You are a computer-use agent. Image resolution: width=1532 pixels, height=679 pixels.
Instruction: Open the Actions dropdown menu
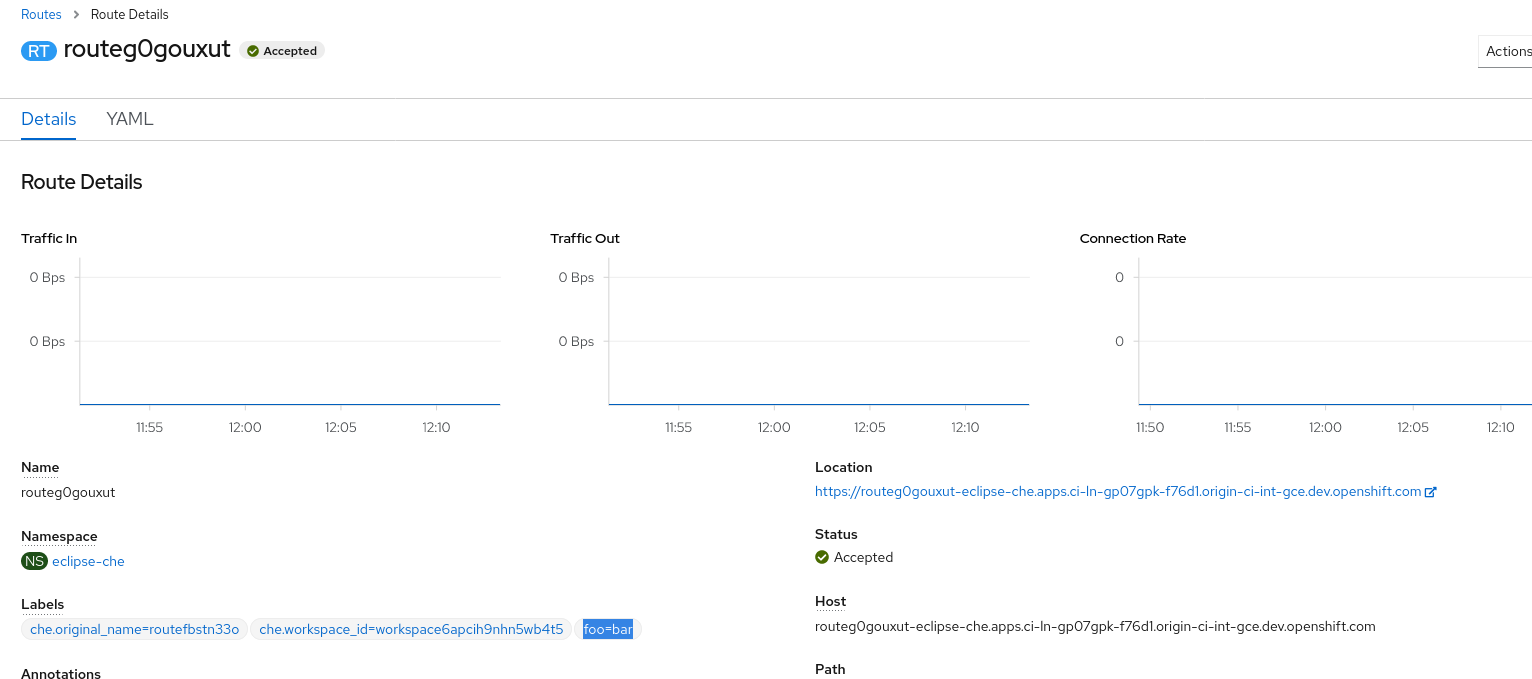[1506, 51]
